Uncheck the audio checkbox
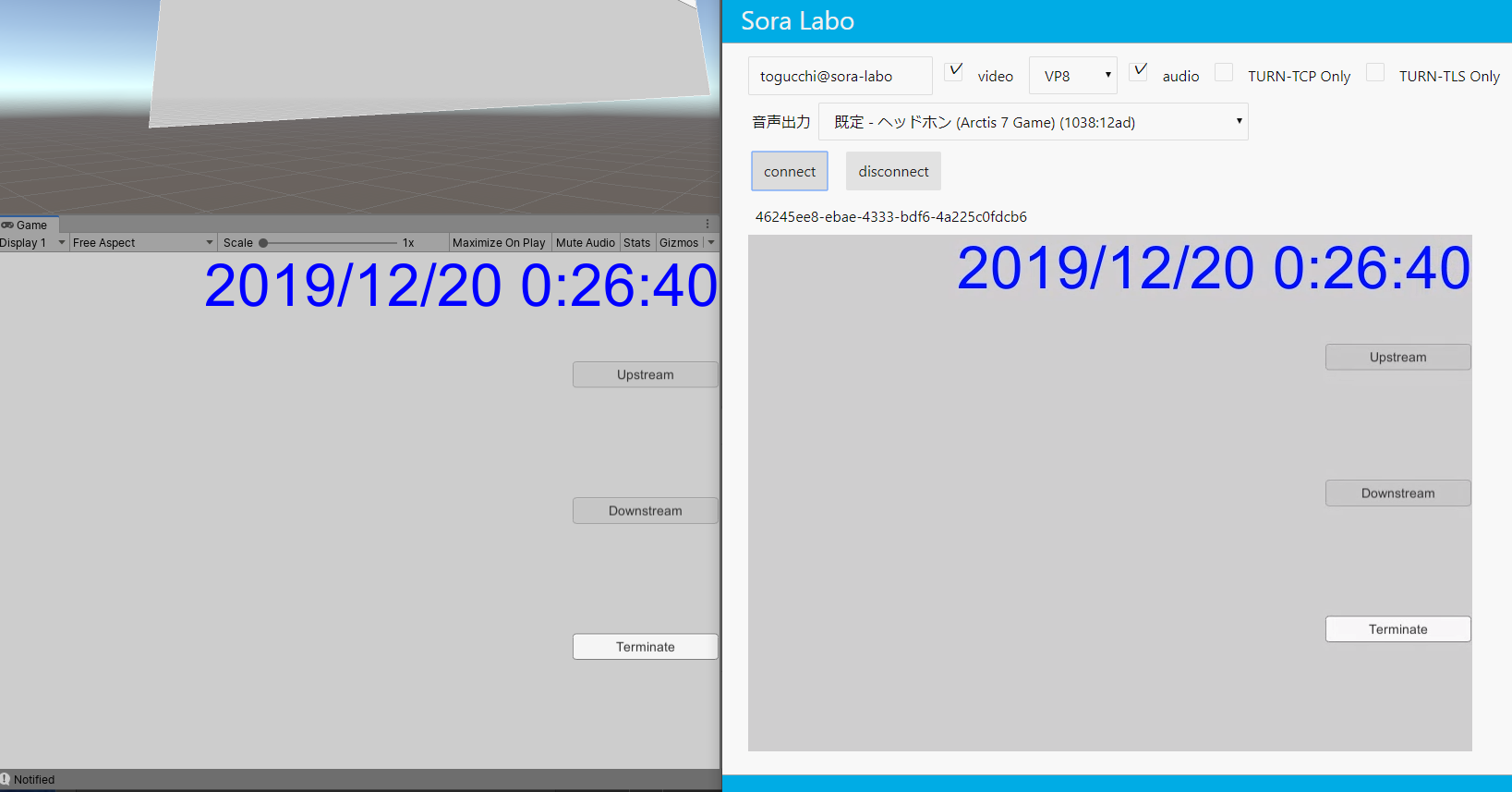Screen dimensions: 1512x792 pyautogui.click(x=1139, y=70)
